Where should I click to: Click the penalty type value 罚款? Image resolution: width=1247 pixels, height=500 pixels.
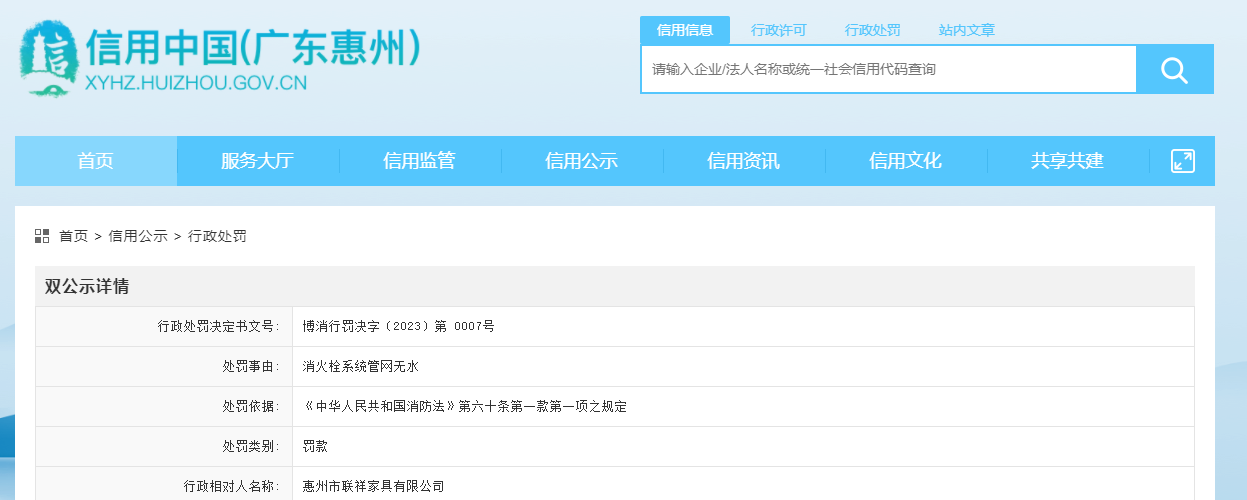[315, 447]
